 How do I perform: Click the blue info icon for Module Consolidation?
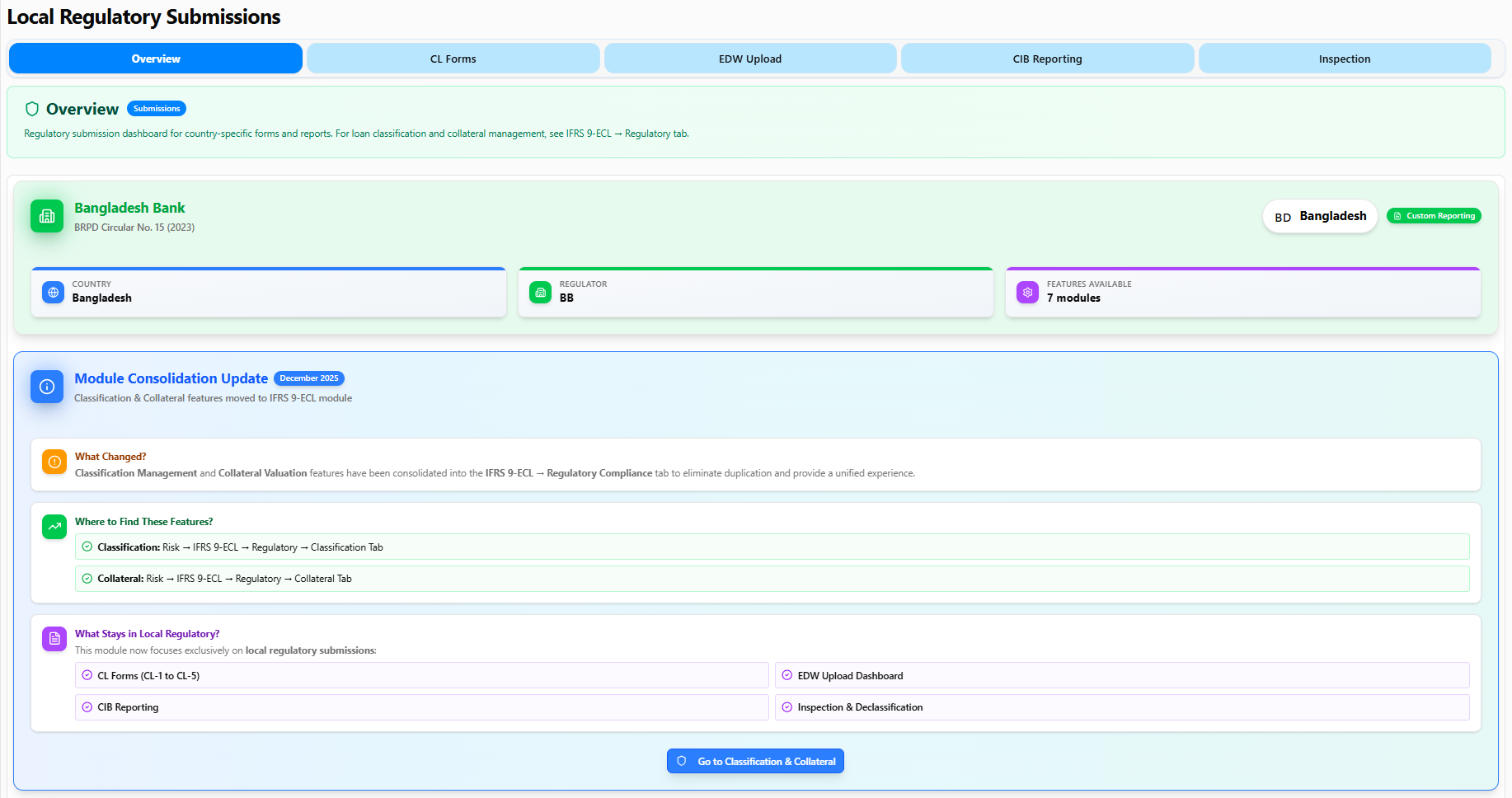coord(47,387)
